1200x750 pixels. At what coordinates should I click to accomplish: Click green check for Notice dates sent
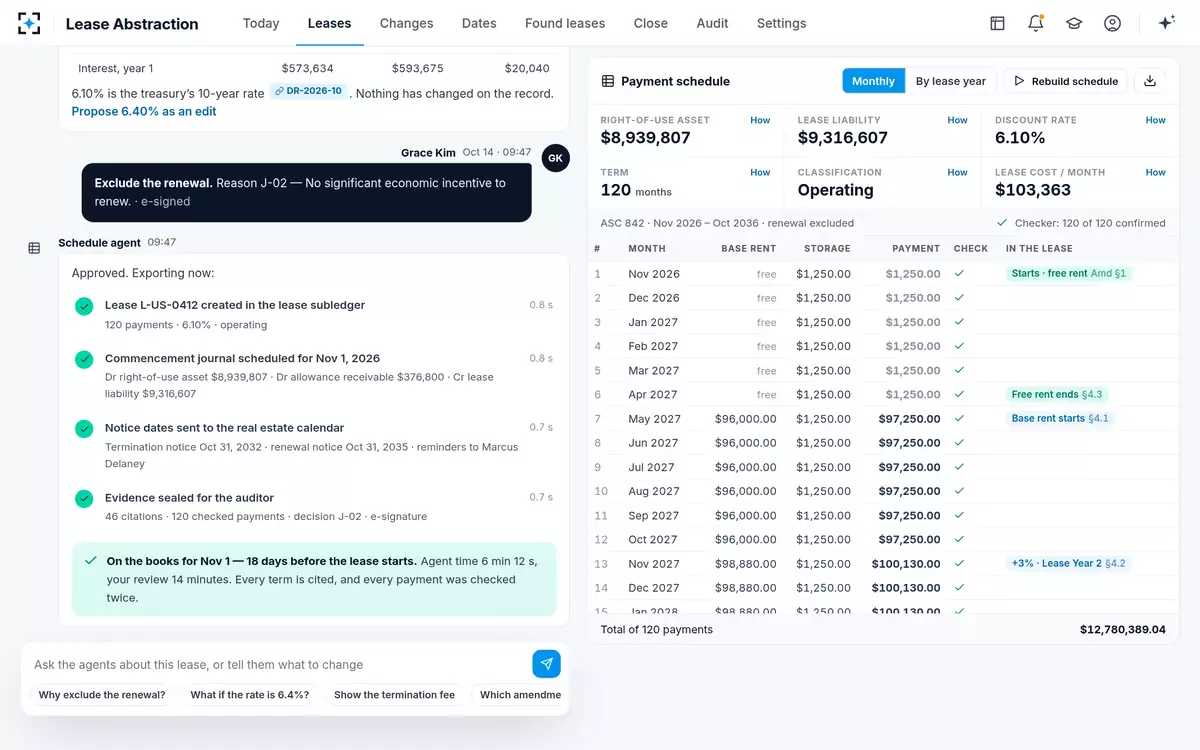[x=84, y=428]
